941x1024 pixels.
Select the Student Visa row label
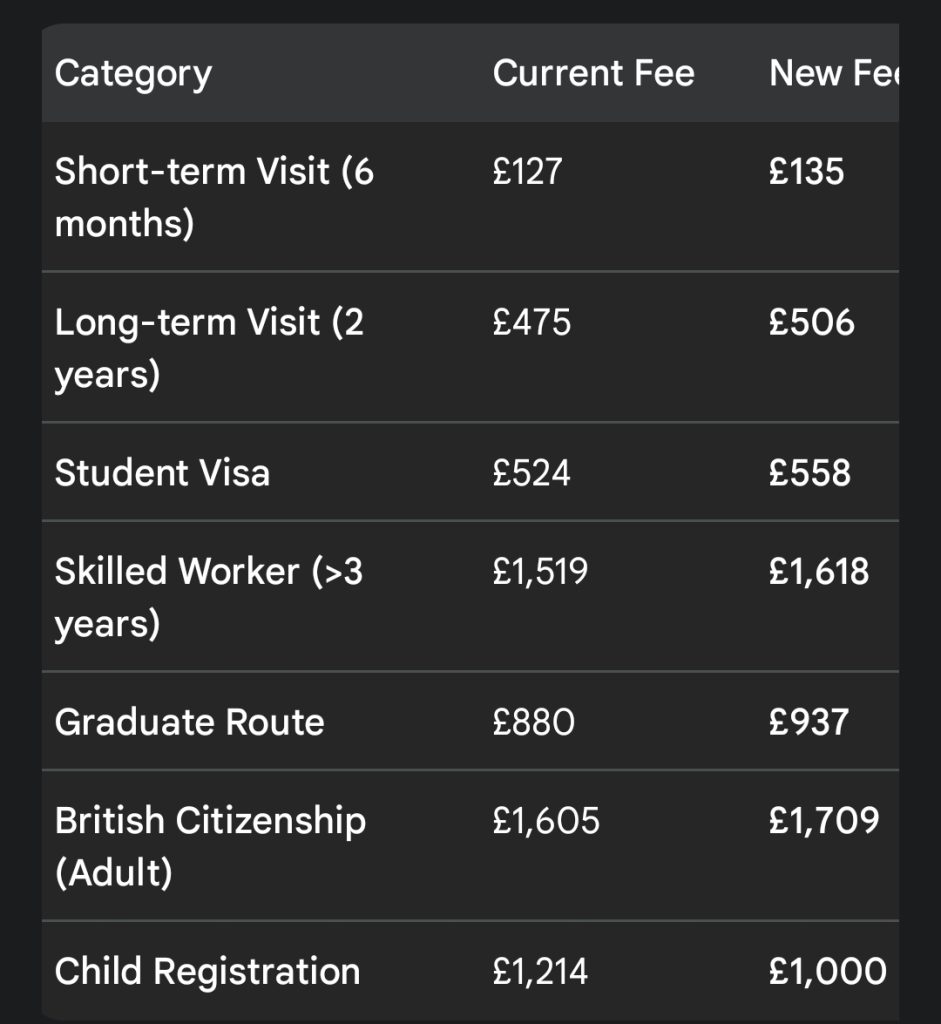[162, 473]
